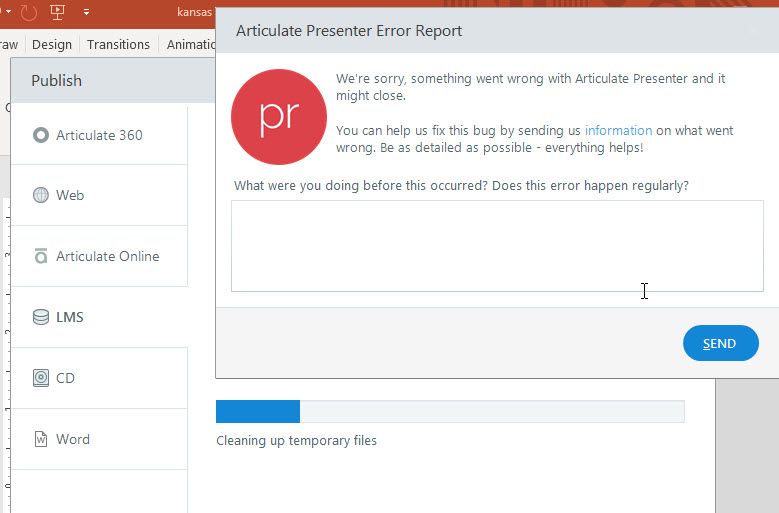Viewport: 779px width, 513px height.
Task: Open the Animations ribbon tab
Action: click(x=190, y=44)
